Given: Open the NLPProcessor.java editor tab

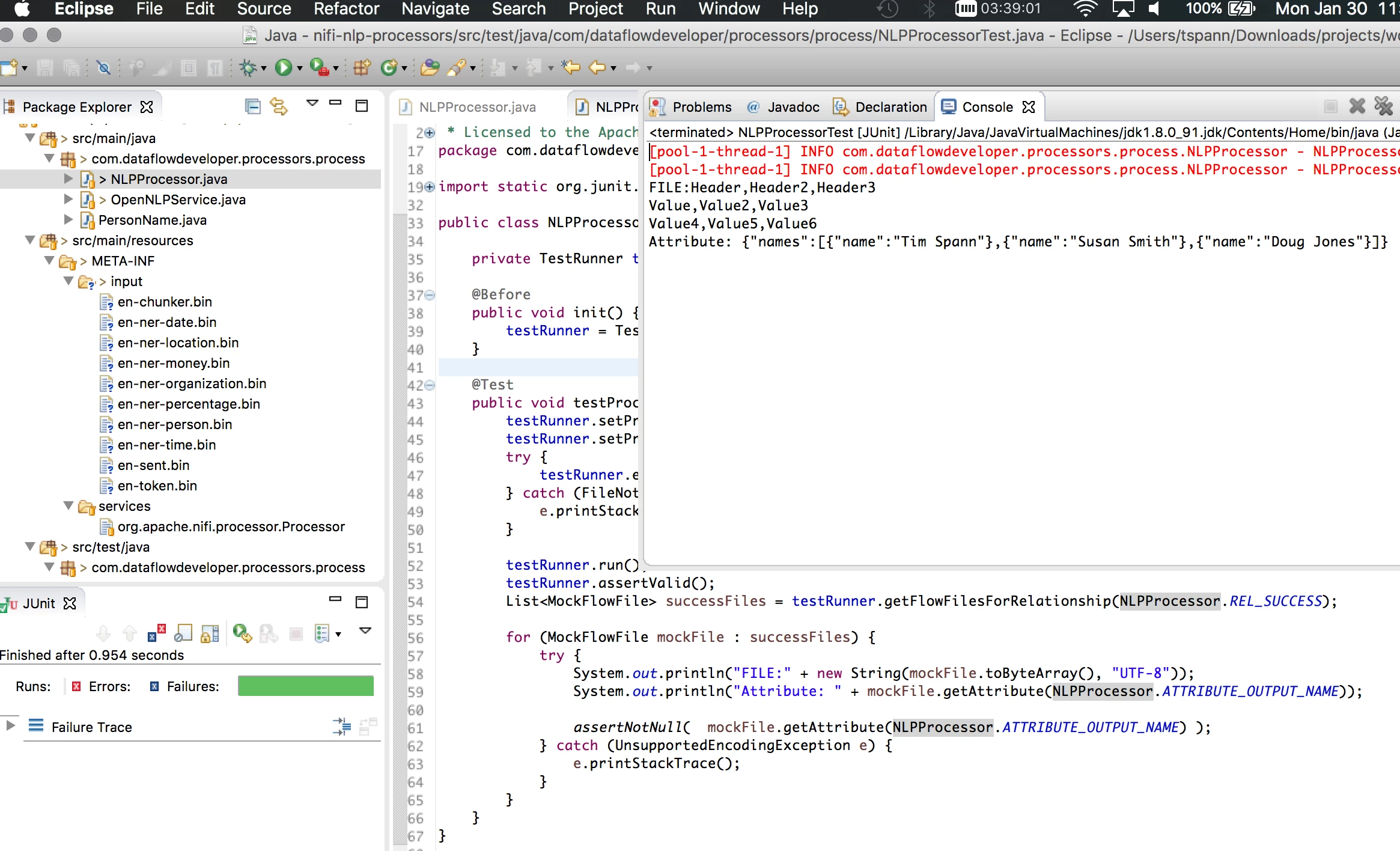Looking at the screenshot, I should (x=468, y=107).
